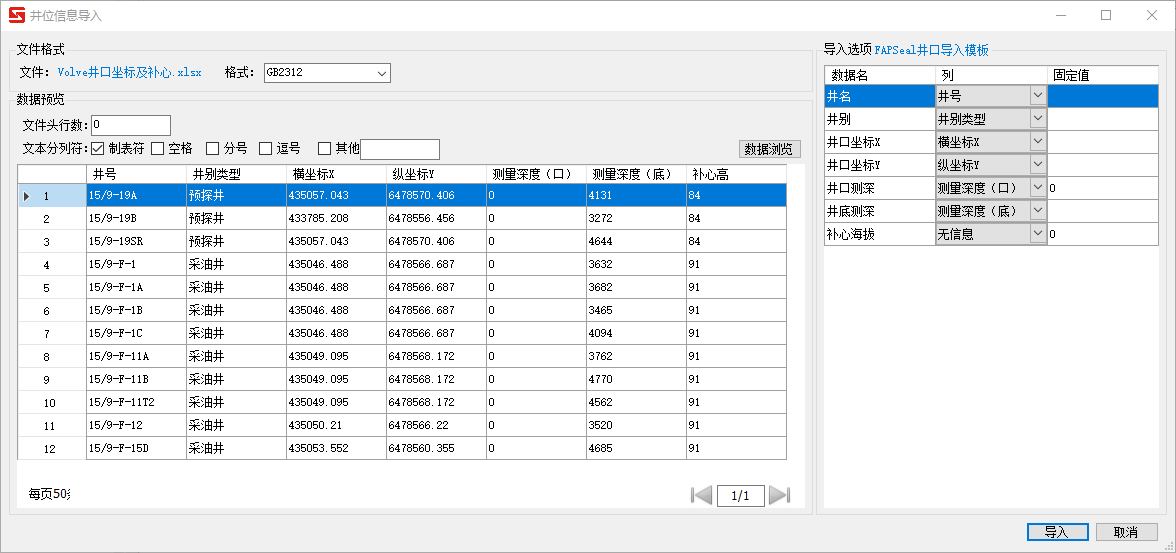Click the application logo in title bar
This screenshot has height=553, width=1176.
[17, 16]
